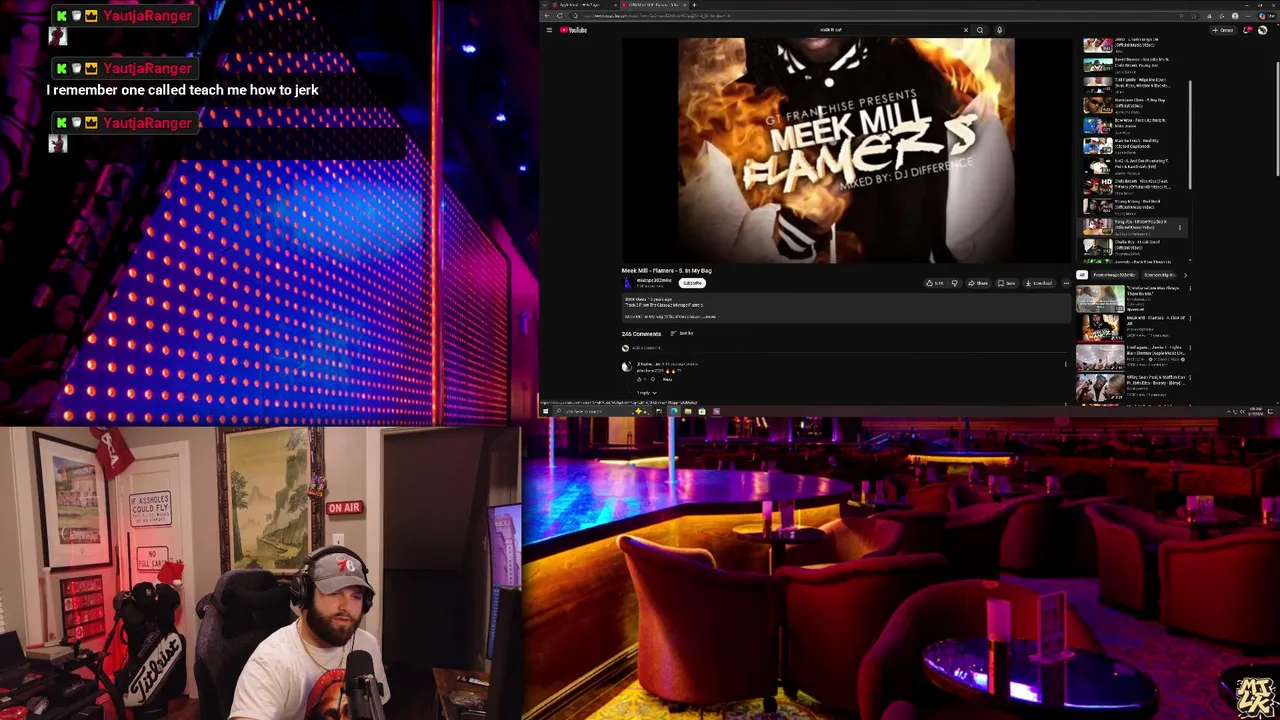This screenshot has width=1280, height=720.
Task: Dislike the Meek Mill video
Action: tap(954, 283)
